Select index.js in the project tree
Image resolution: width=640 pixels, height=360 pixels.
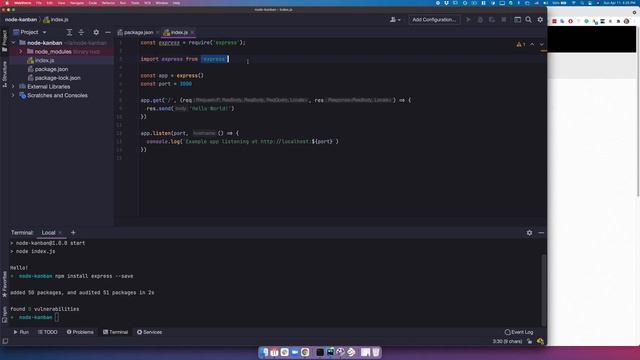44,60
